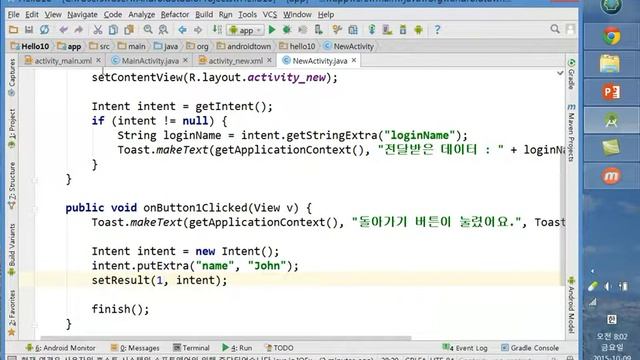Click the green Run app icon

272,30
